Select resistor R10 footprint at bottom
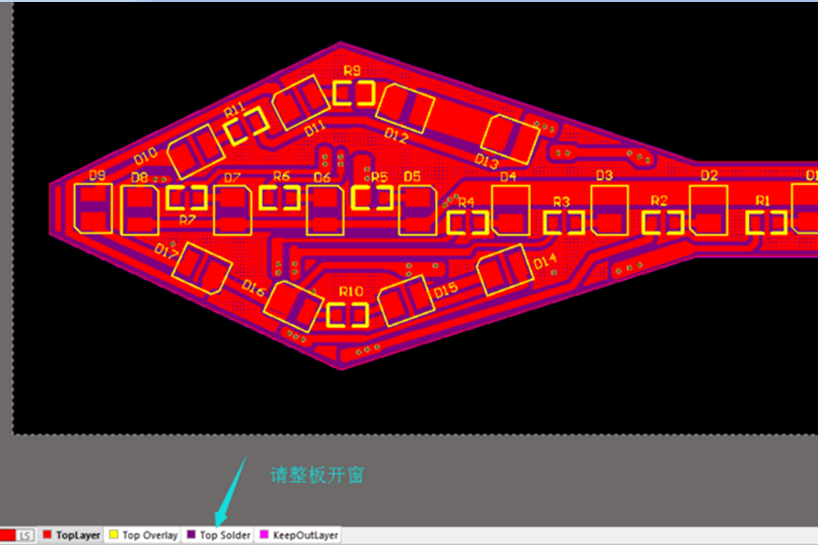Image resolution: width=818 pixels, height=545 pixels. [x=348, y=316]
